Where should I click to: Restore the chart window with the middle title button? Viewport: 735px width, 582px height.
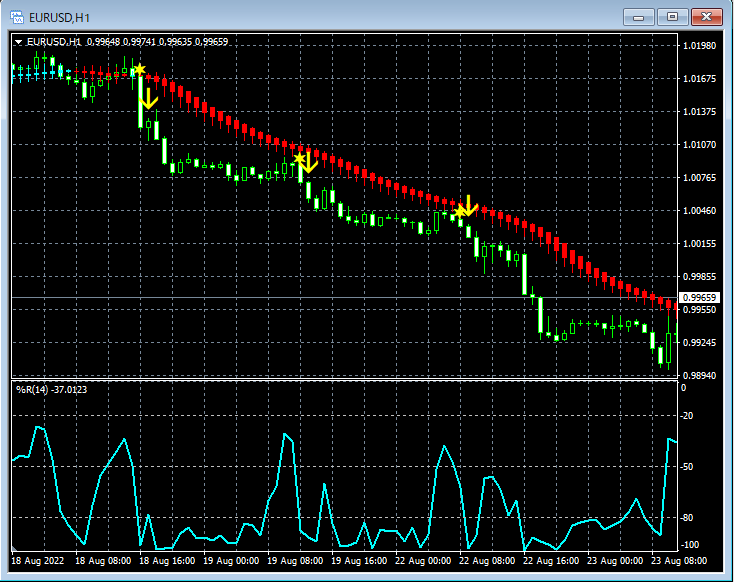point(672,17)
